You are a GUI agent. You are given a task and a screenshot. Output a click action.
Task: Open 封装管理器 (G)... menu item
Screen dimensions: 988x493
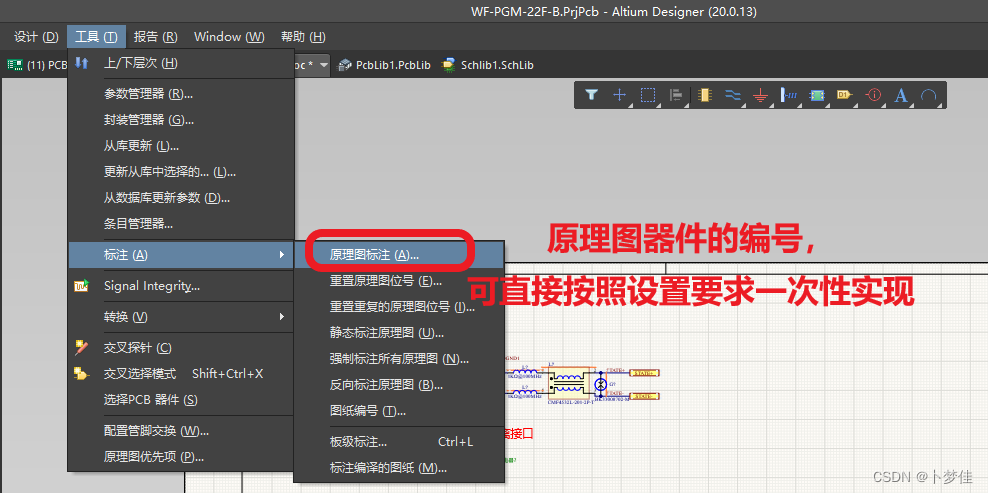coord(181,120)
